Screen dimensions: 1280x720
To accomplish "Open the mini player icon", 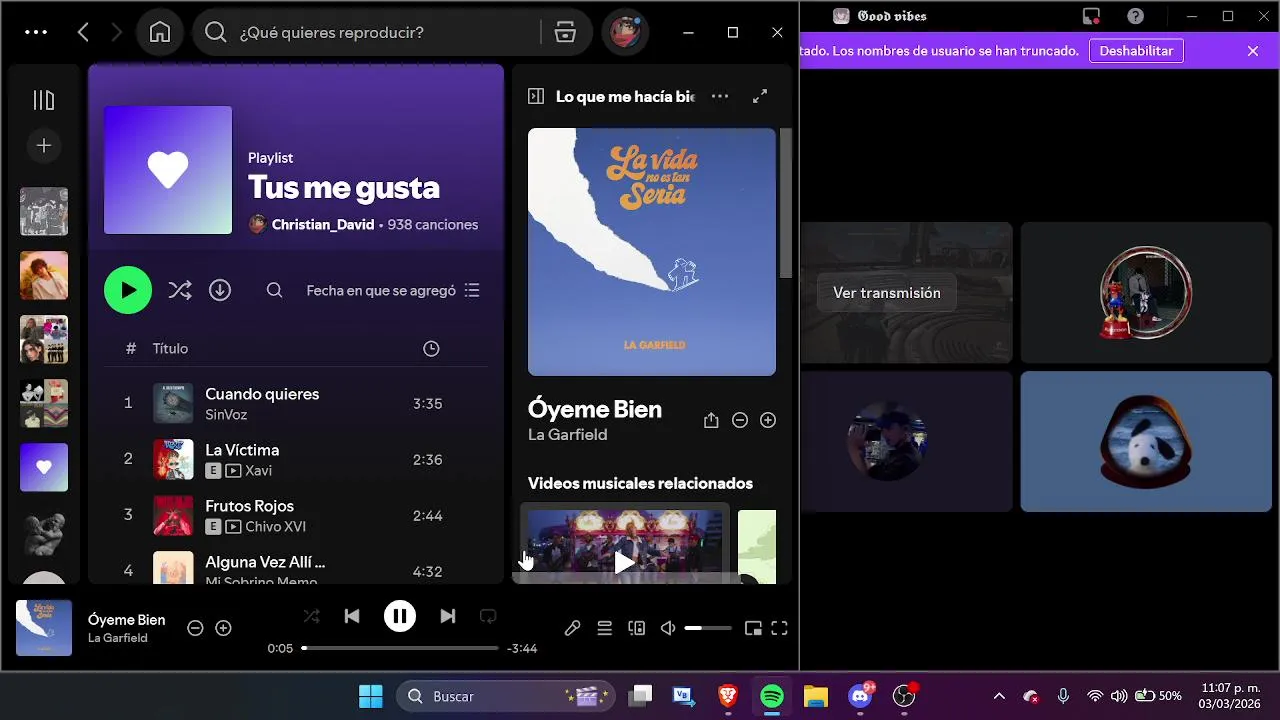I will pos(753,628).
